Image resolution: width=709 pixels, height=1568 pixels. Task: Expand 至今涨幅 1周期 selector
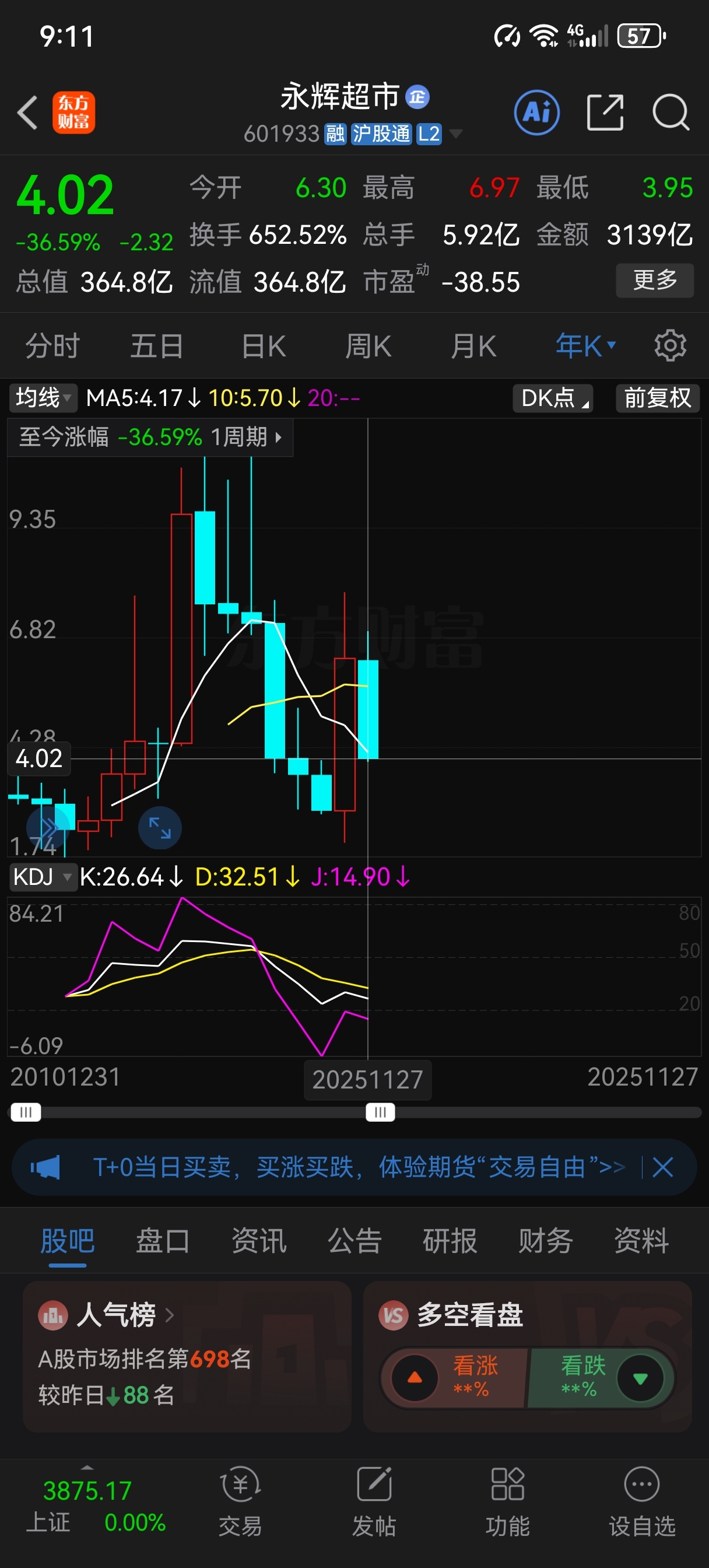click(150, 437)
